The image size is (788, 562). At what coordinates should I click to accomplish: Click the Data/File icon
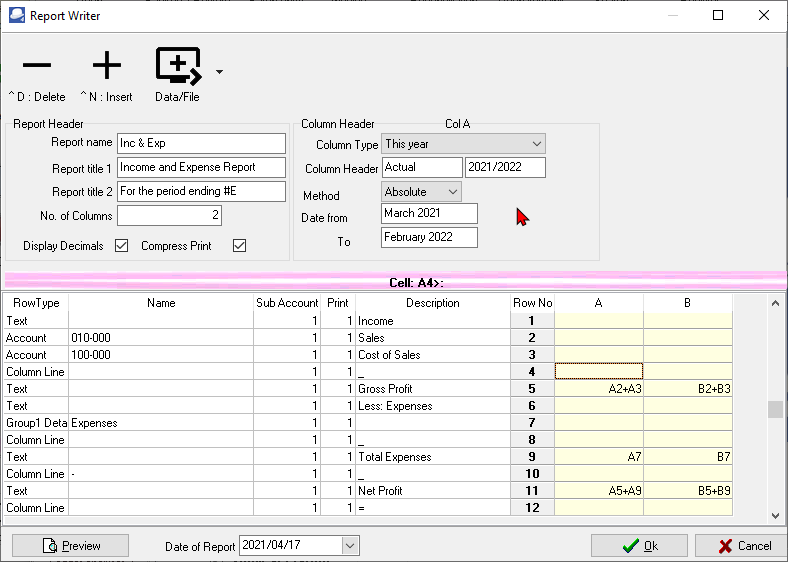click(x=178, y=66)
